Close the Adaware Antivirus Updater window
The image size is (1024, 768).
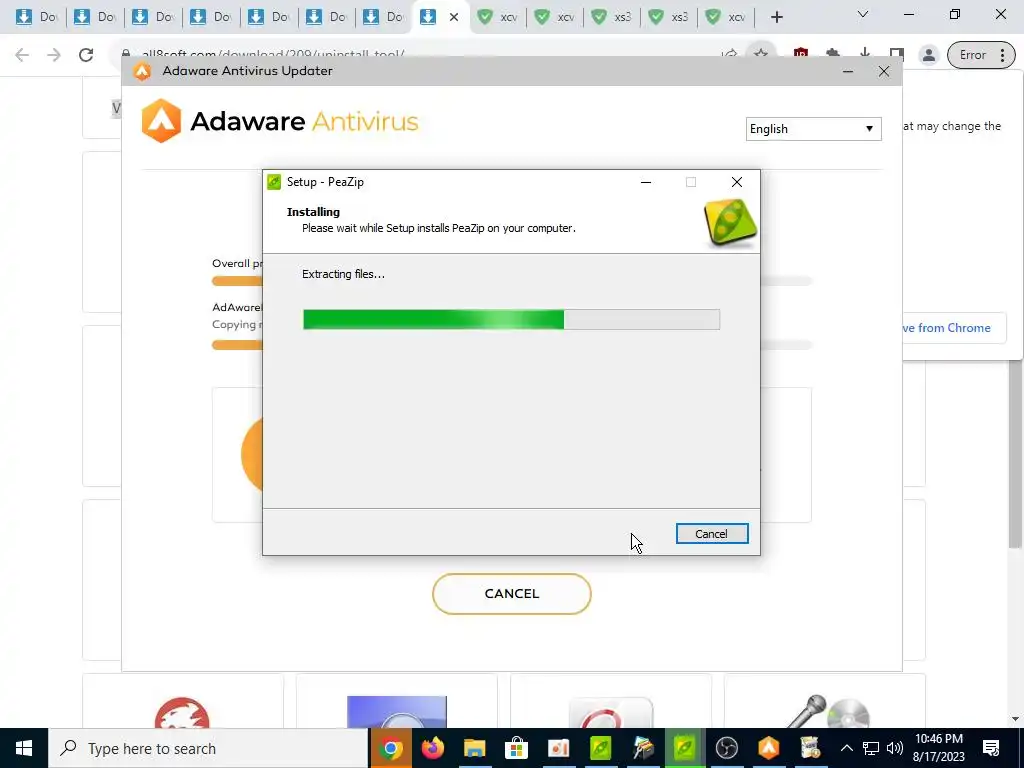click(884, 71)
